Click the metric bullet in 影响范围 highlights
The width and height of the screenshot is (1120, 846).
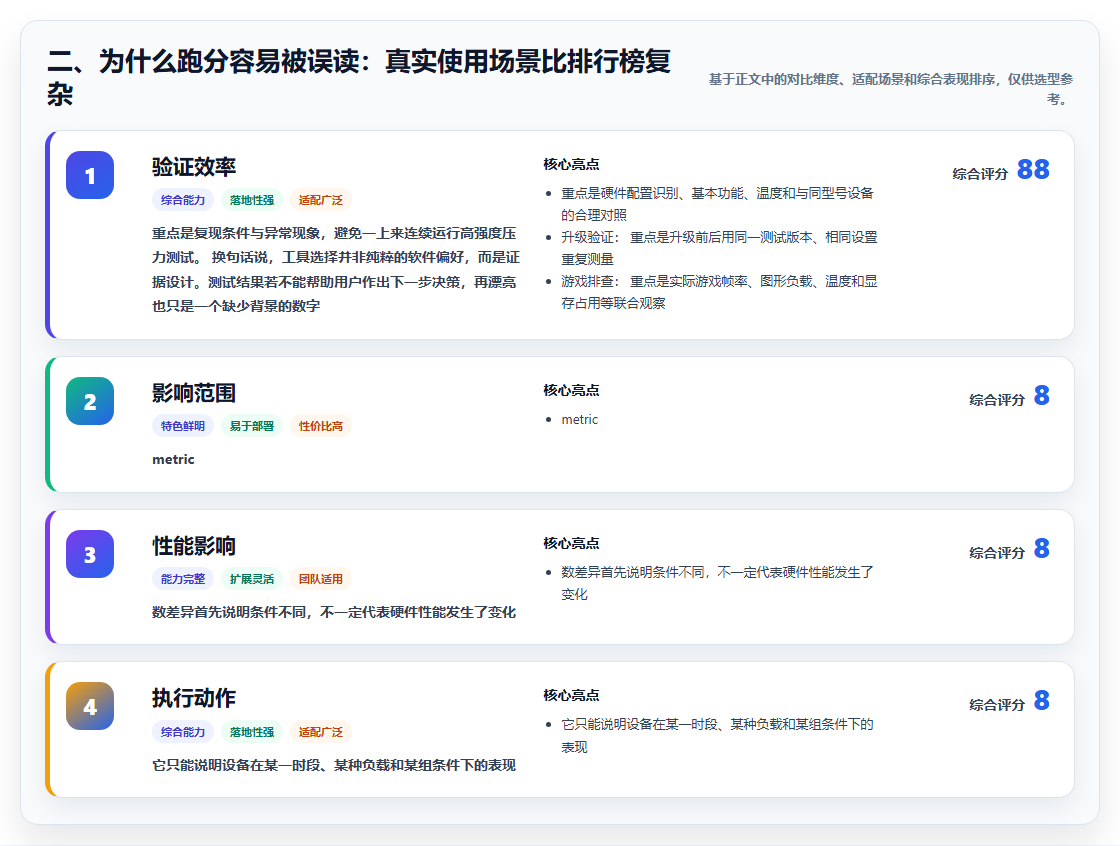tap(579, 419)
